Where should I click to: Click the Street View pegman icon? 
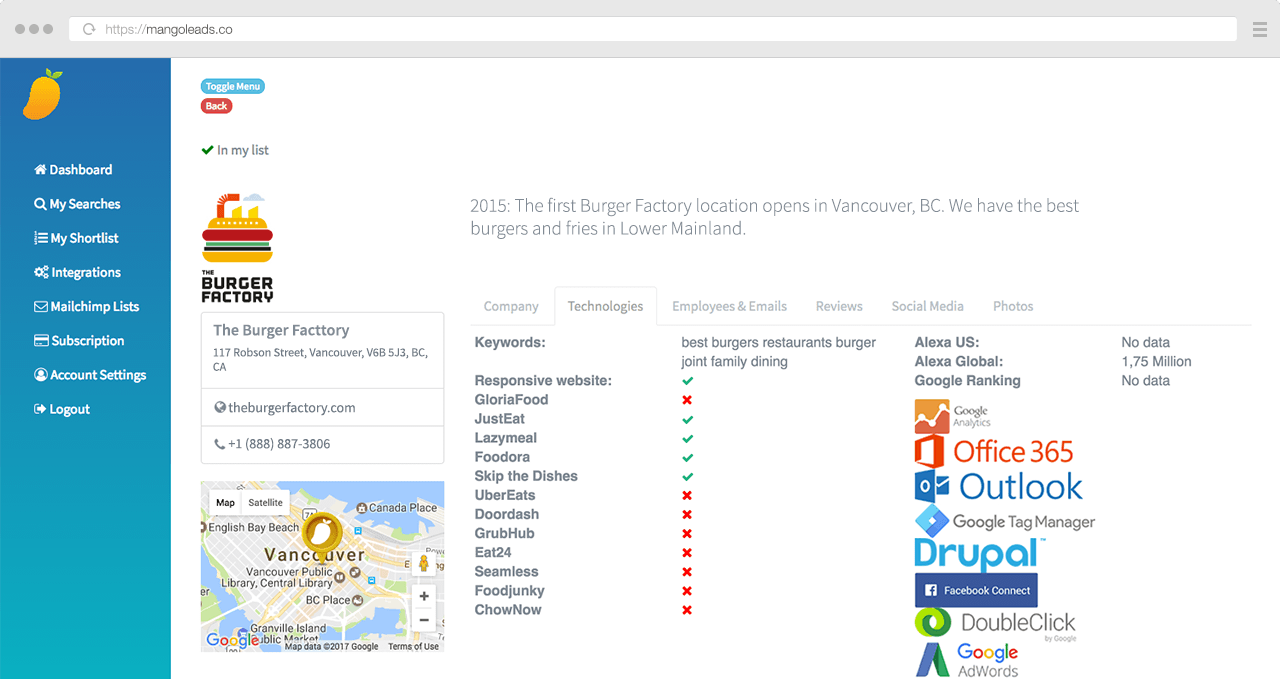[x=424, y=564]
